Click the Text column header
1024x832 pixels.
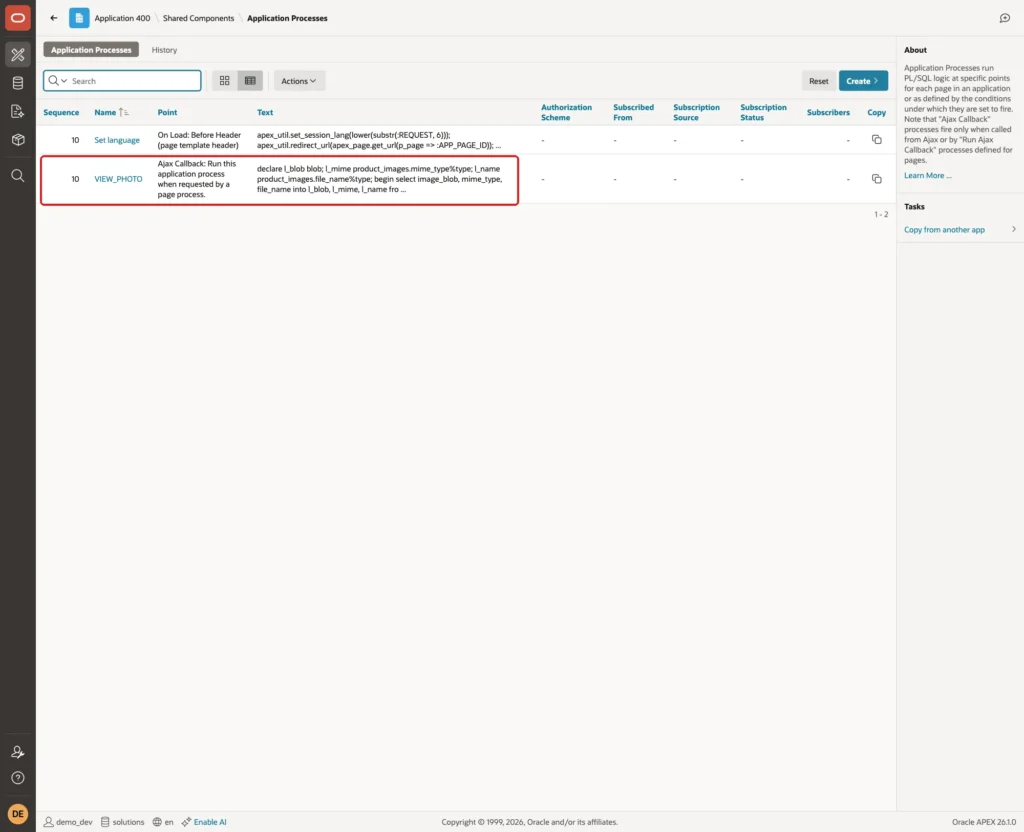pyautogui.click(x=265, y=112)
